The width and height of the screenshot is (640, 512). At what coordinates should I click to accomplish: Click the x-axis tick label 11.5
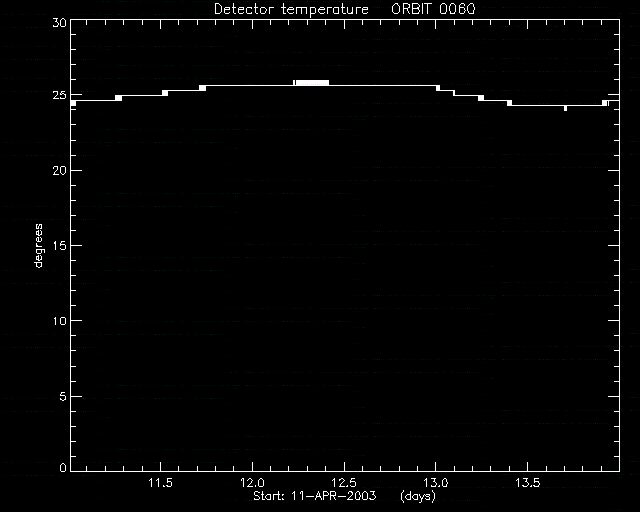click(160, 483)
